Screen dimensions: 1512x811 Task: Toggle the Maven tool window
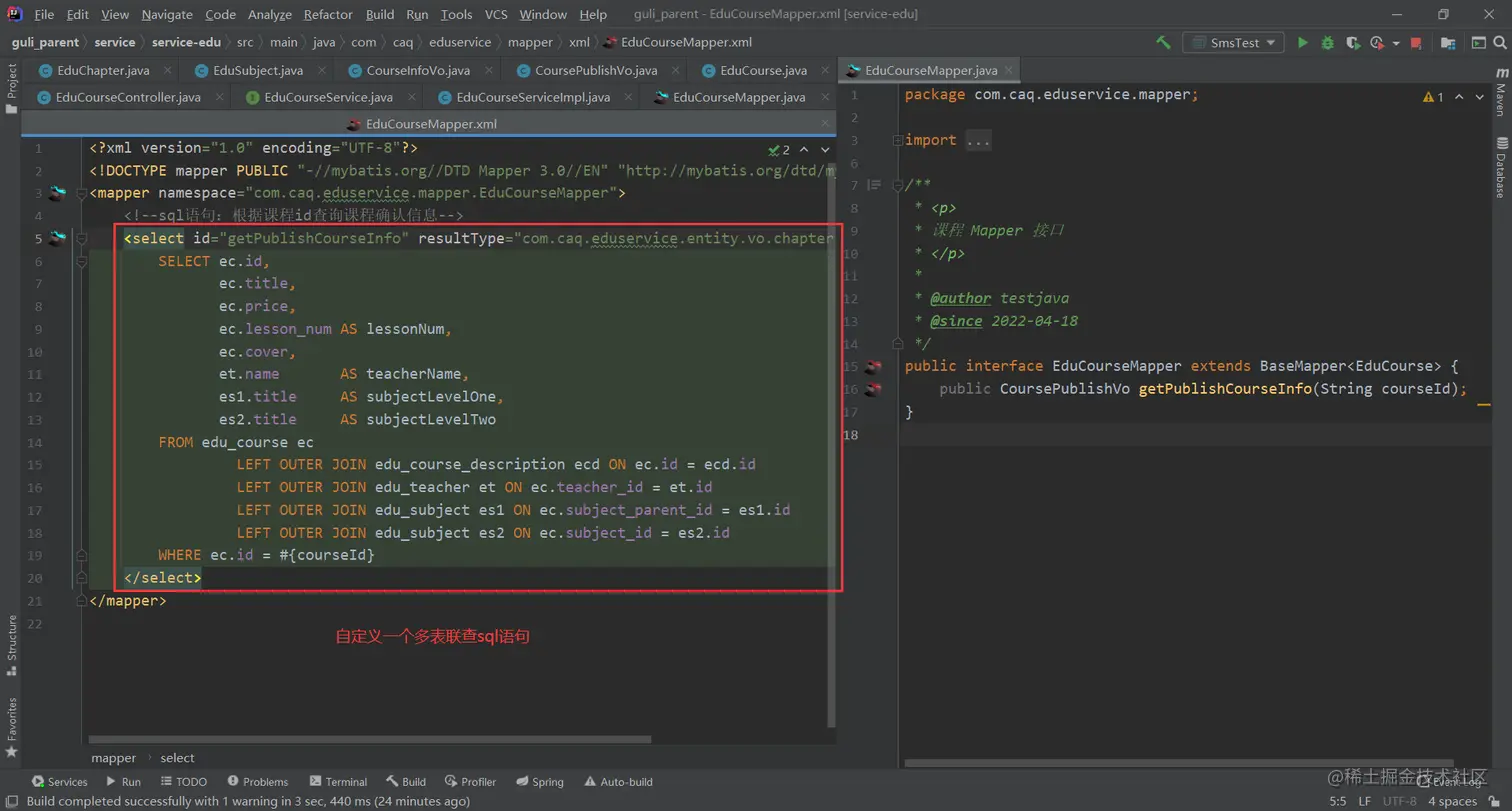pyautogui.click(x=1500, y=92)
